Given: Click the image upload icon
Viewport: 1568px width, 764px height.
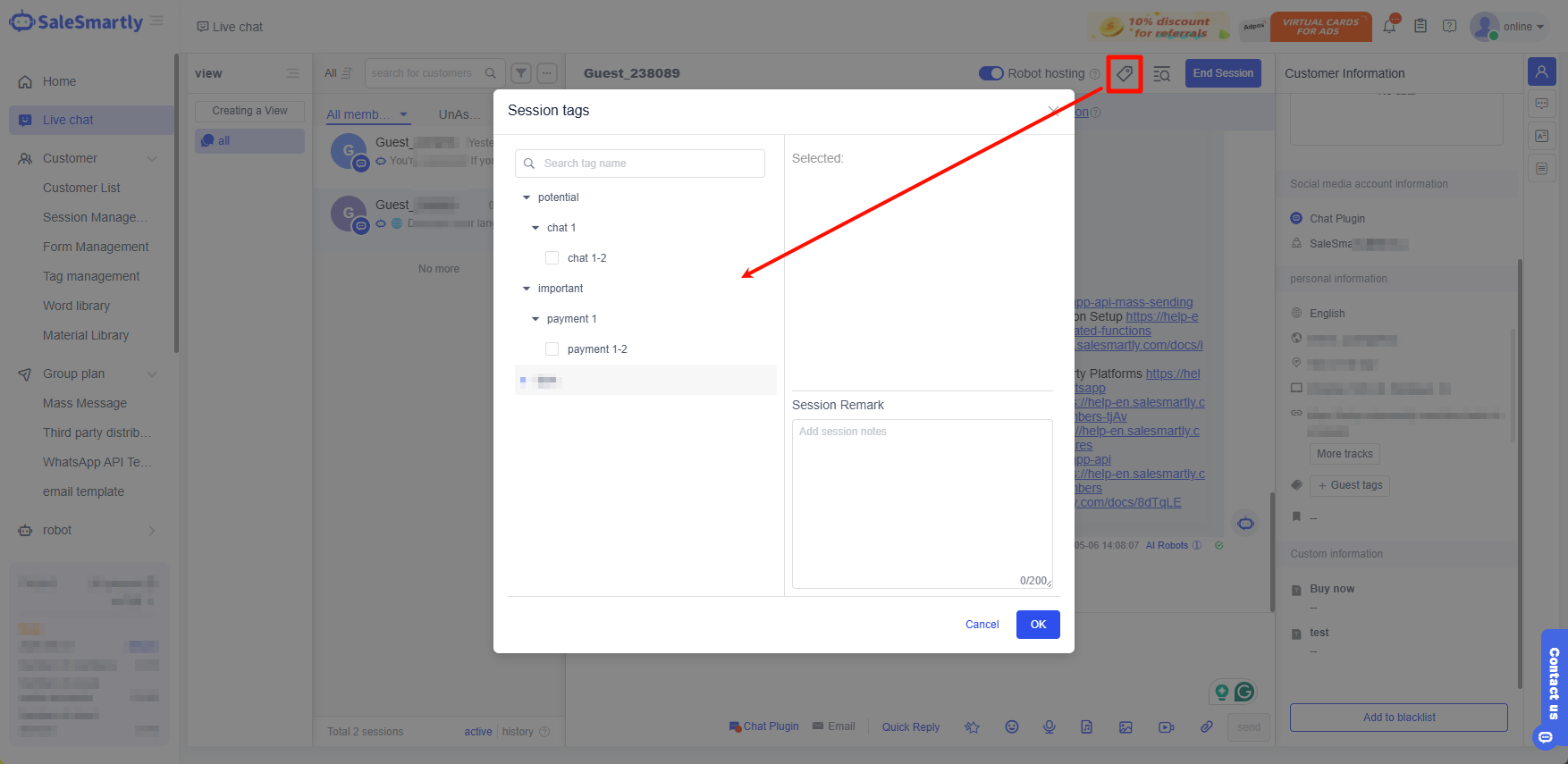Looking at the screenshot, I should coord(1125,726).
